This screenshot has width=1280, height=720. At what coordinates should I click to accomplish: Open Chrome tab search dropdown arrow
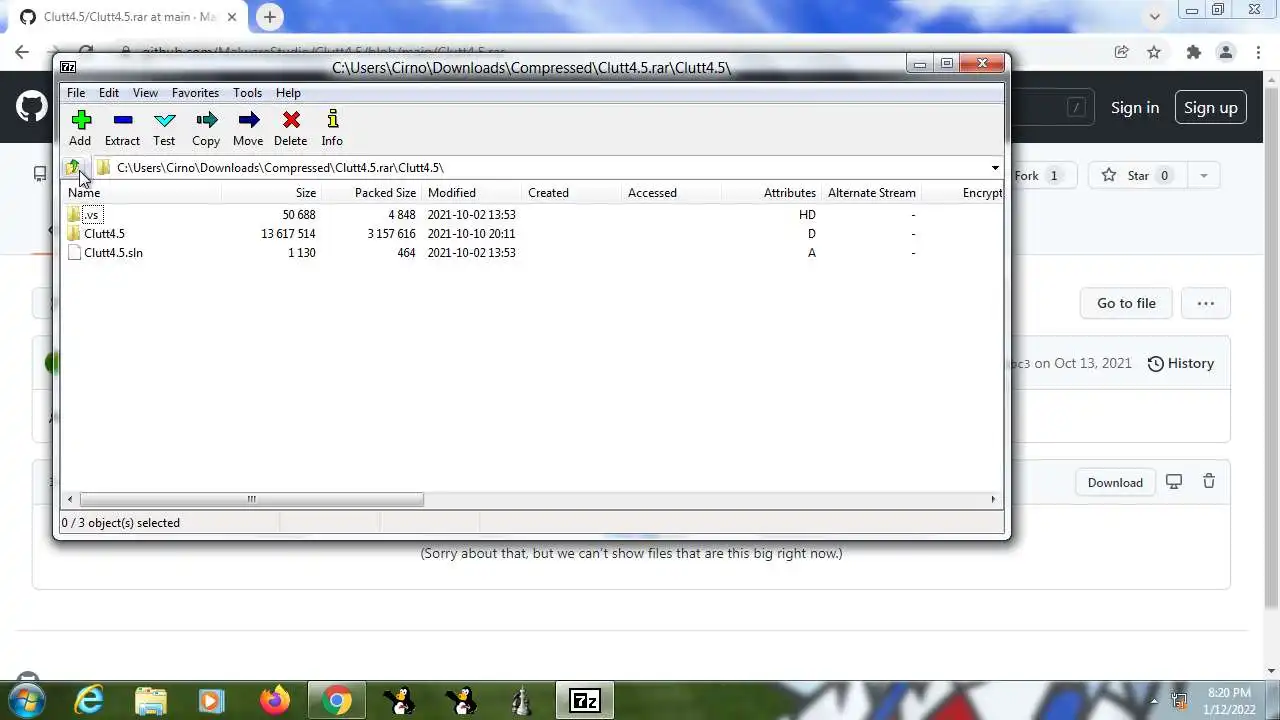pos(1155,16)
